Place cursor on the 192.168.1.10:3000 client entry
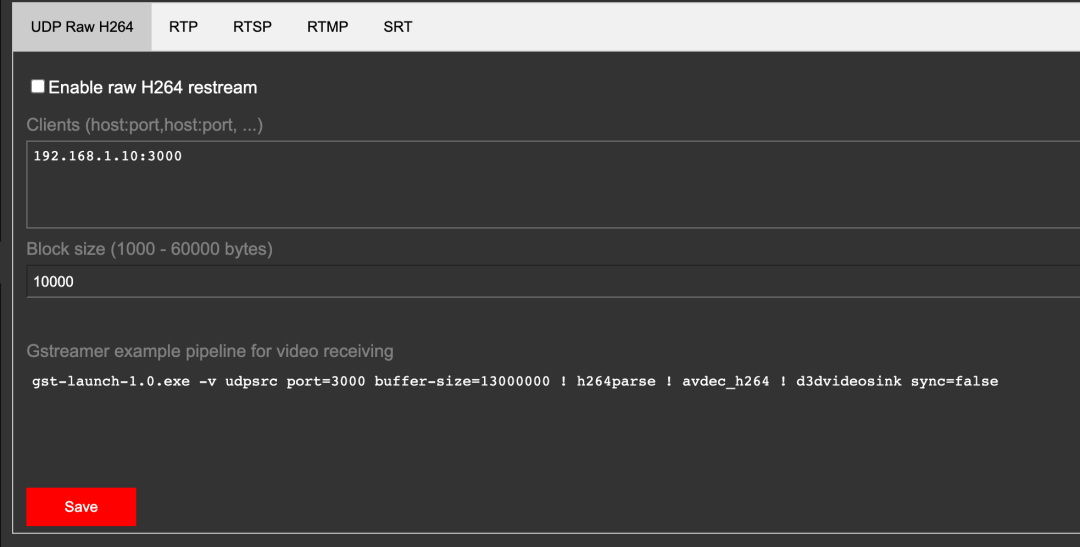 point(108,156)
